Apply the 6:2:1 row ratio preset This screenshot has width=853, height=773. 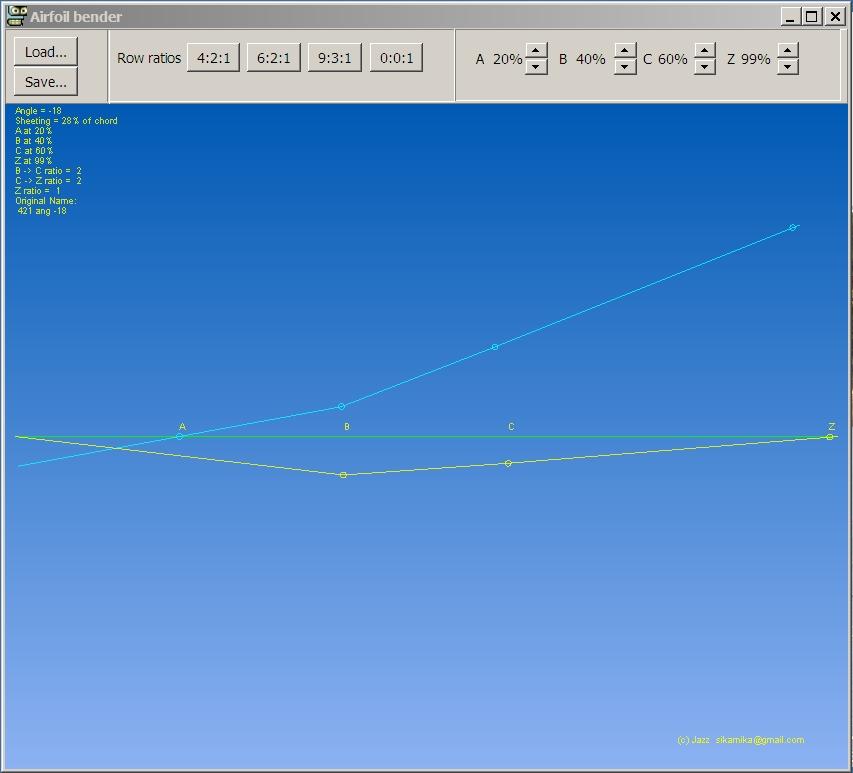click(274, 58)
